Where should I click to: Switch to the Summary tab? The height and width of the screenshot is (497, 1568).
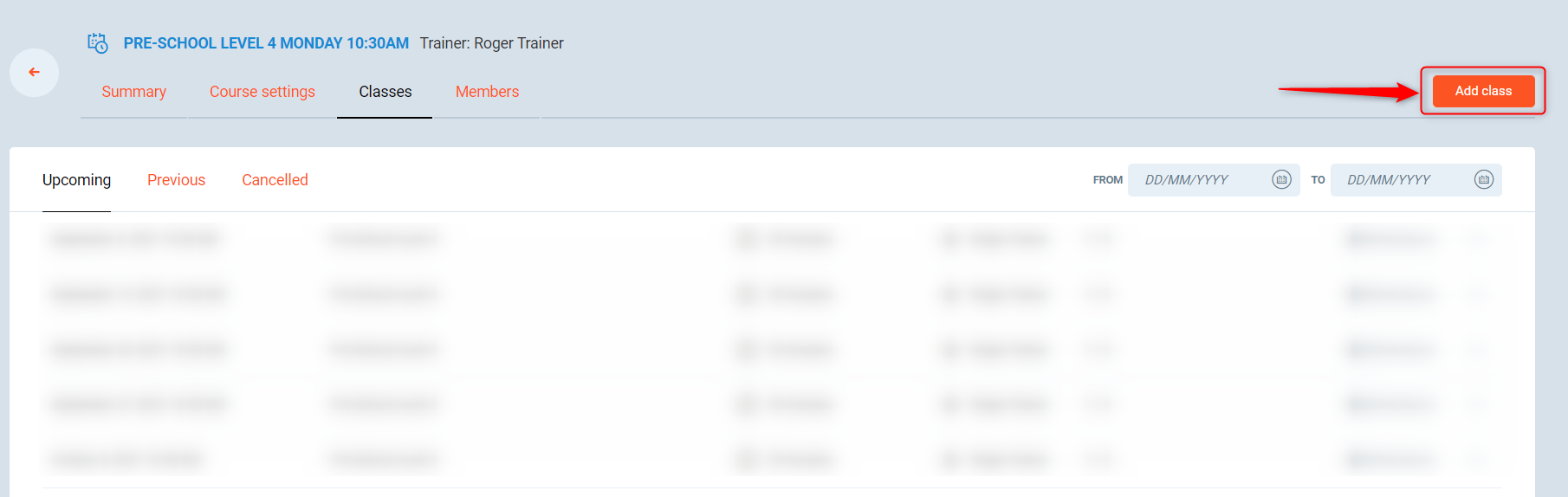pyautogui.click(x=133, y=92)
